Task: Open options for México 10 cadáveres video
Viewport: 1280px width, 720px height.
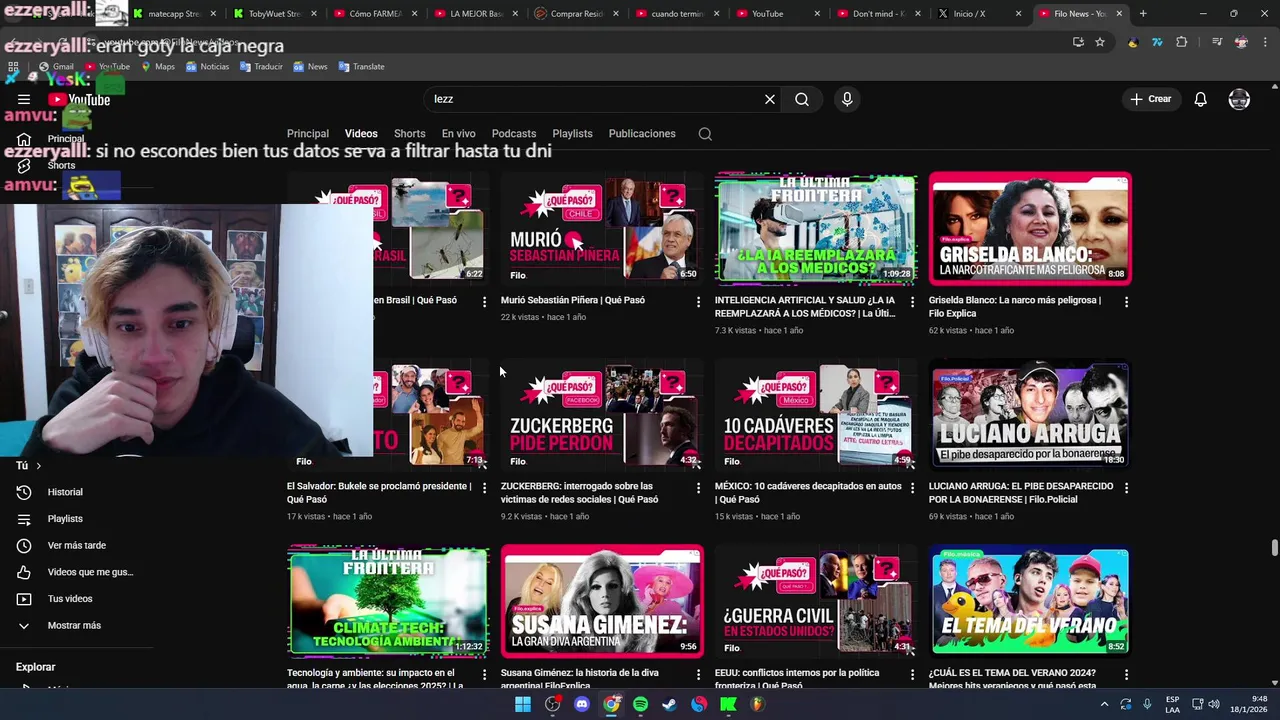Action: point(912,487)
